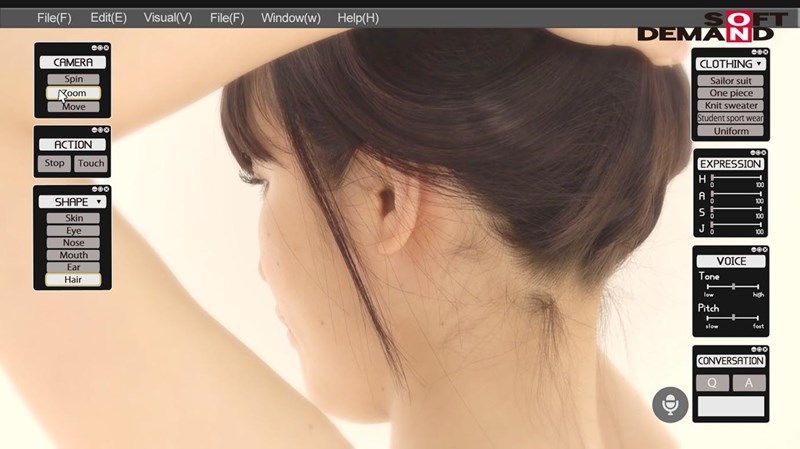Close the CLOTHING panel
The image size is (800, 449).
(765, 50)
